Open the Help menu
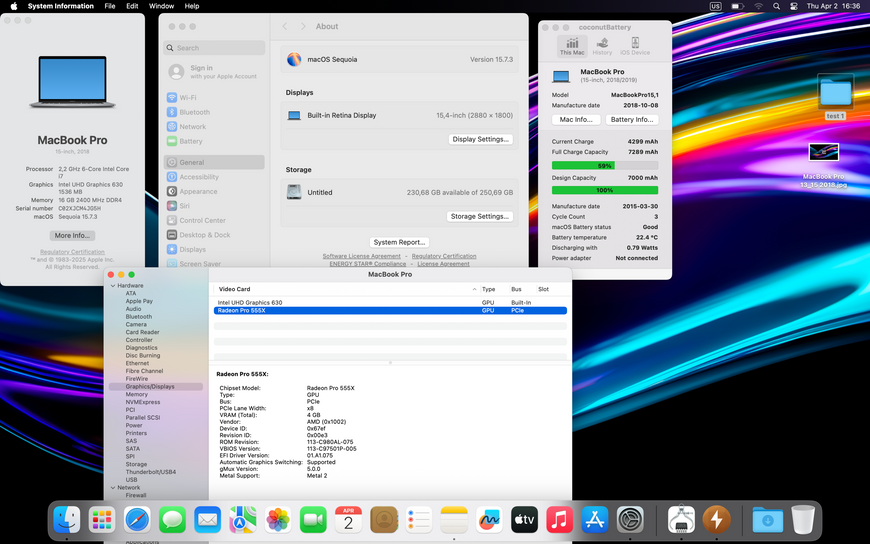Screen dimensions: 870x544 click(x=192, y=6)
